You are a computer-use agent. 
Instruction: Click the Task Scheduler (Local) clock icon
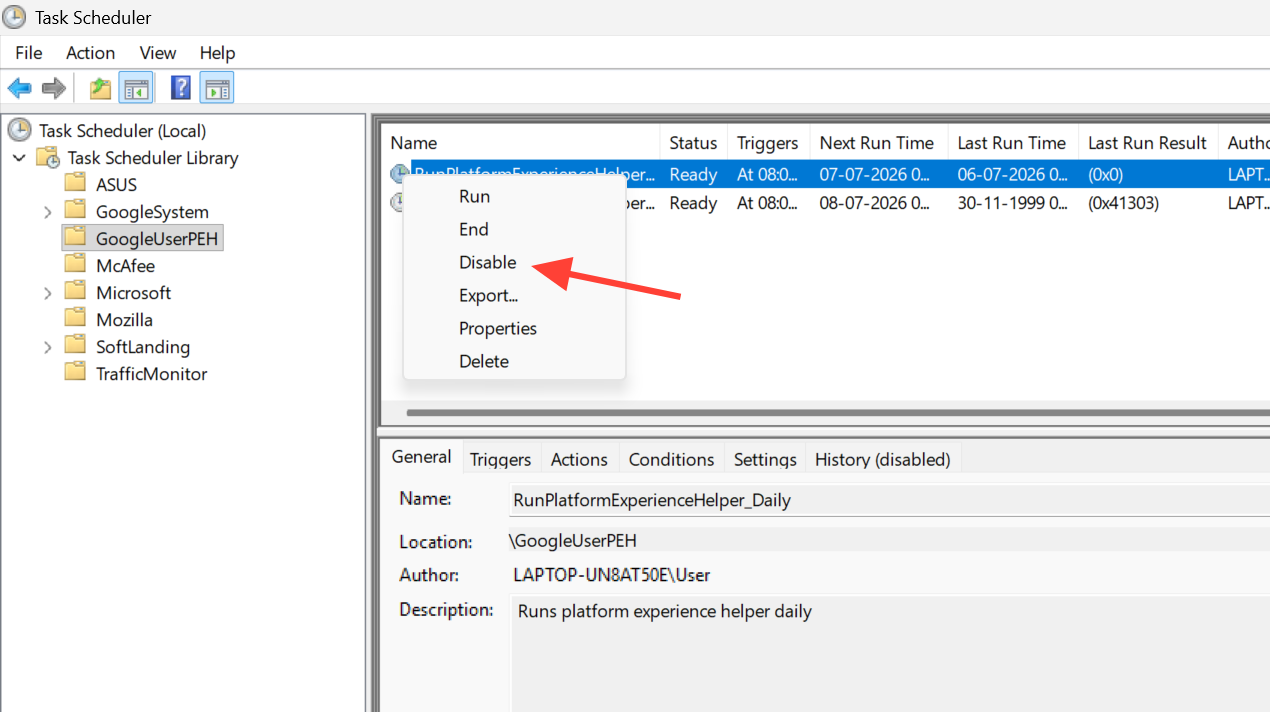(x=19, y=130)
